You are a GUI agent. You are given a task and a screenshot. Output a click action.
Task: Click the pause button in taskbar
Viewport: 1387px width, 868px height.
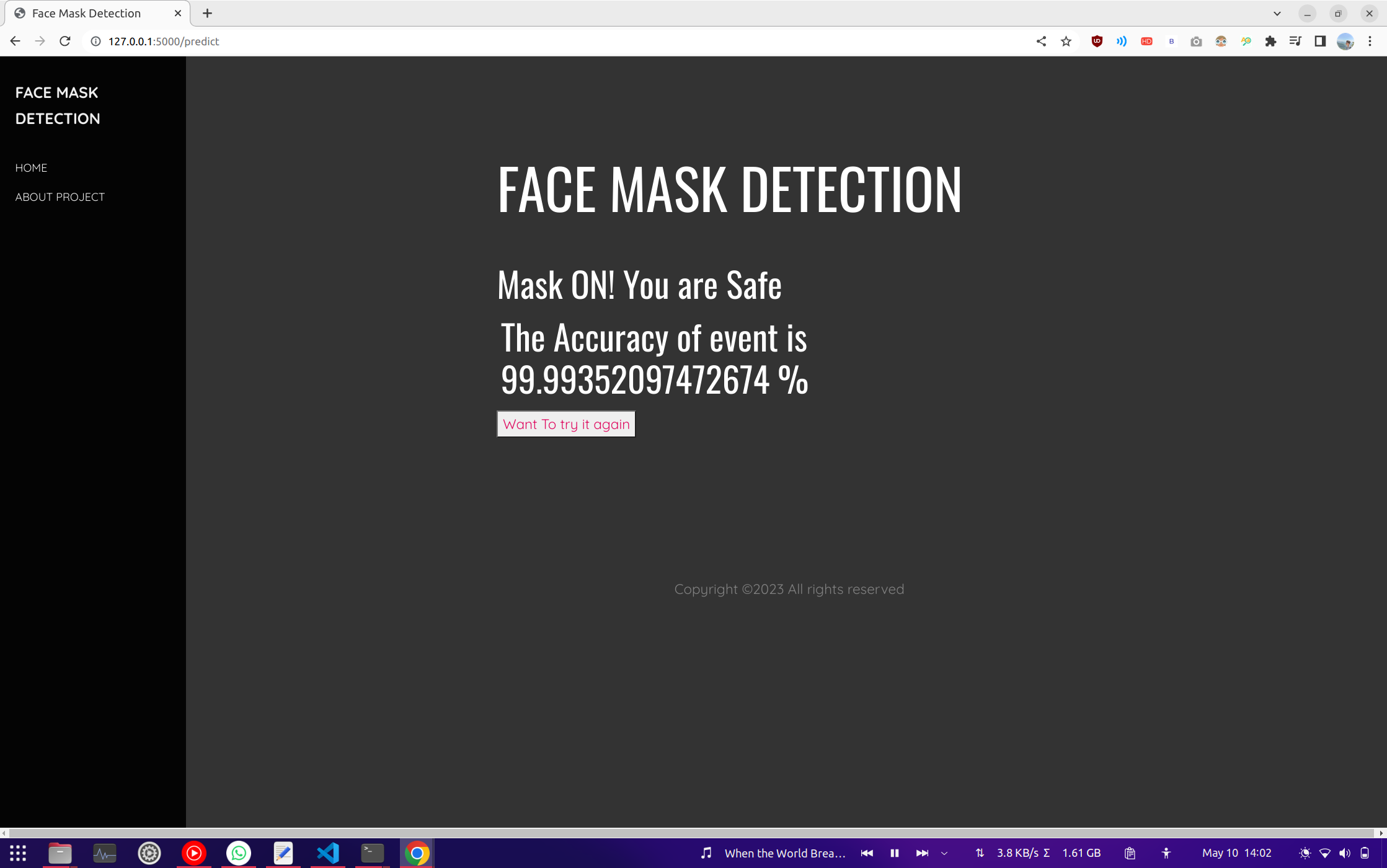(x=895, y=852)
